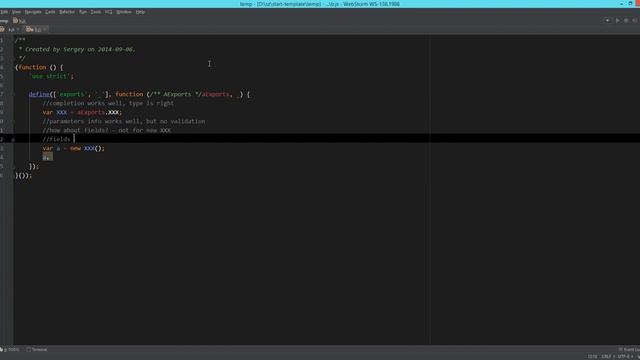This screenshot has width=640, height=360.
Task: Open the Navigate menu
Action: click(x=33, y=12)
